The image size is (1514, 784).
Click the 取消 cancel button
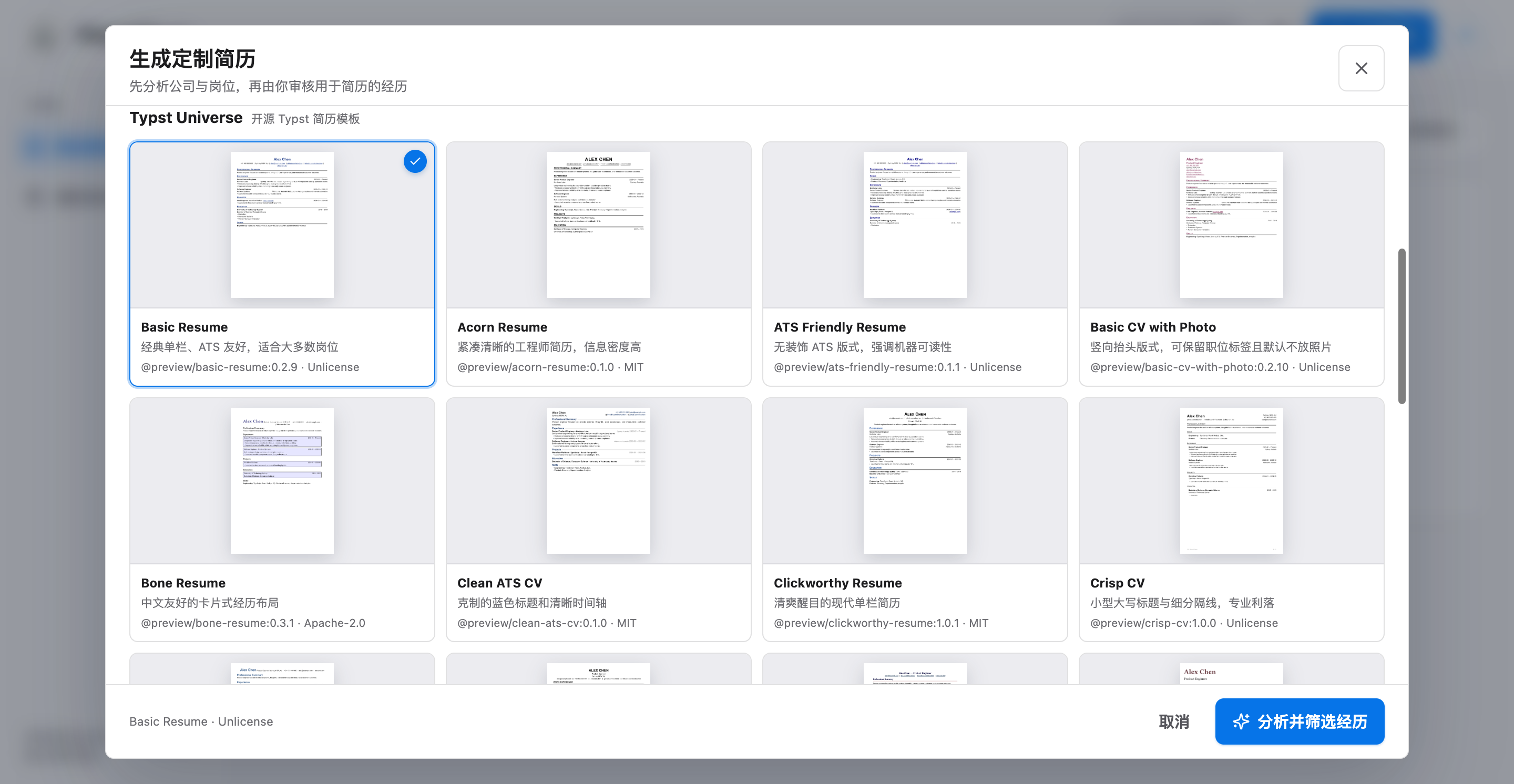tap(1174, 721)
